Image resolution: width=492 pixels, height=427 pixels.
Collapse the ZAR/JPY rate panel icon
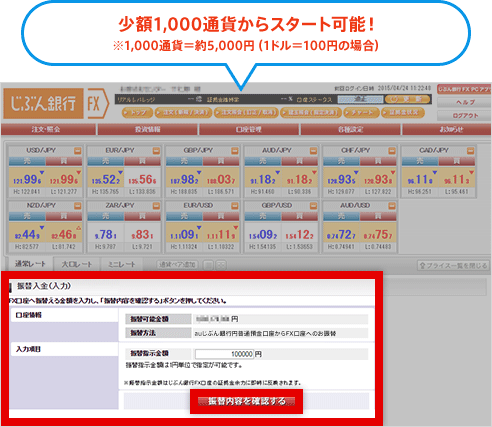[x=156, y=206]
